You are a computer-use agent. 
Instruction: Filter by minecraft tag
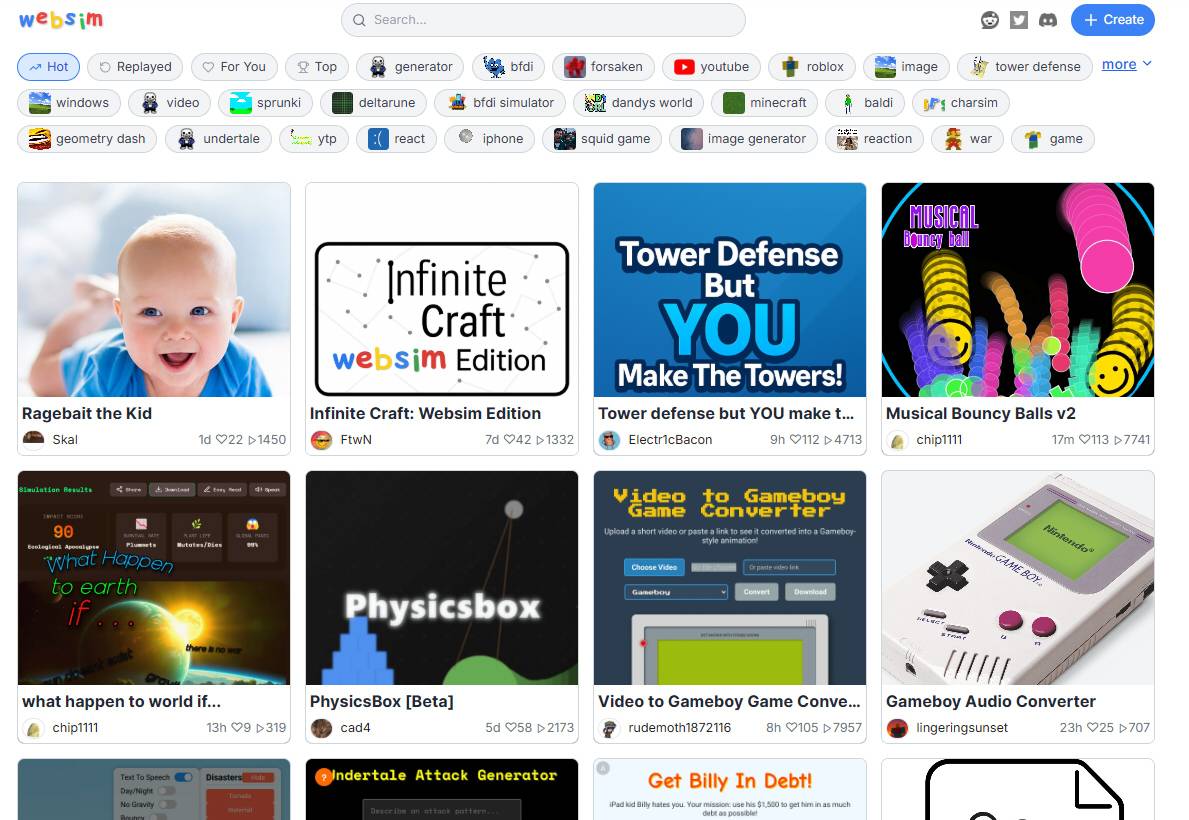point(764,102)
